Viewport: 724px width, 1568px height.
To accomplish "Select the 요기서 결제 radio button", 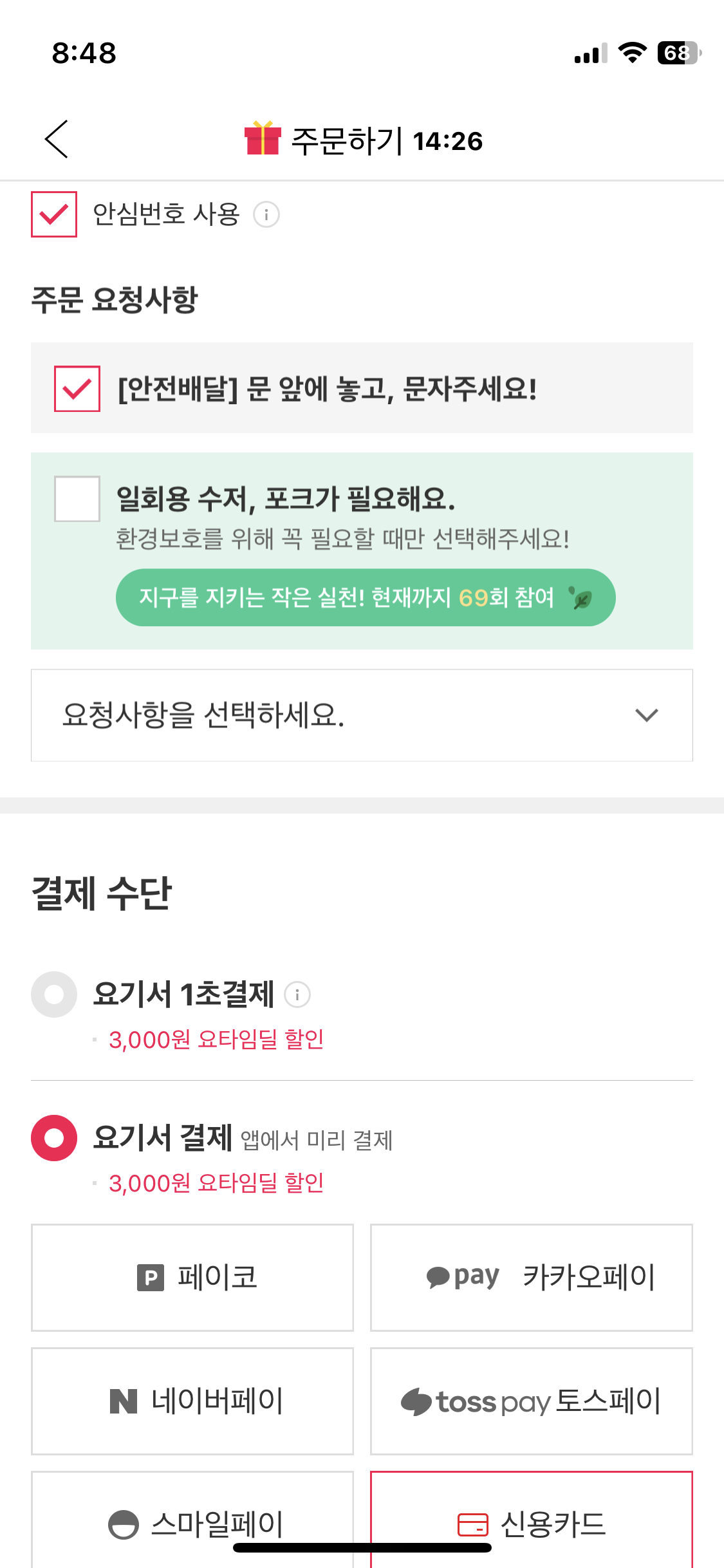I will tap(54, 1138).
